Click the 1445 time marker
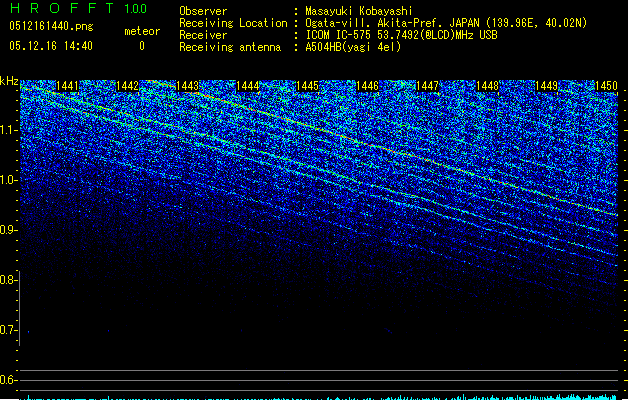629x400 pixels. click(307, 86)
